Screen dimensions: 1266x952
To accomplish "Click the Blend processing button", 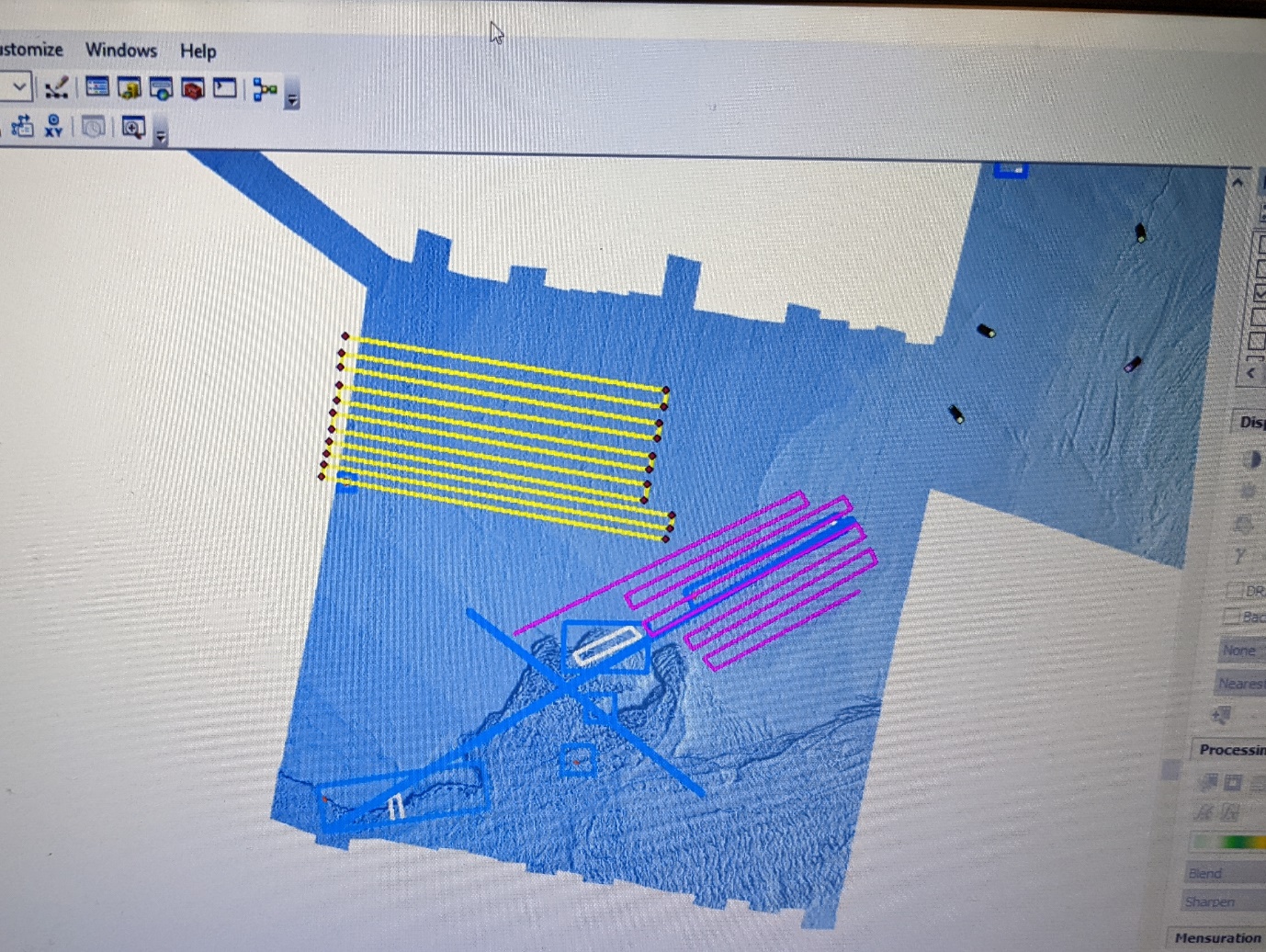I will (1205, 873).
